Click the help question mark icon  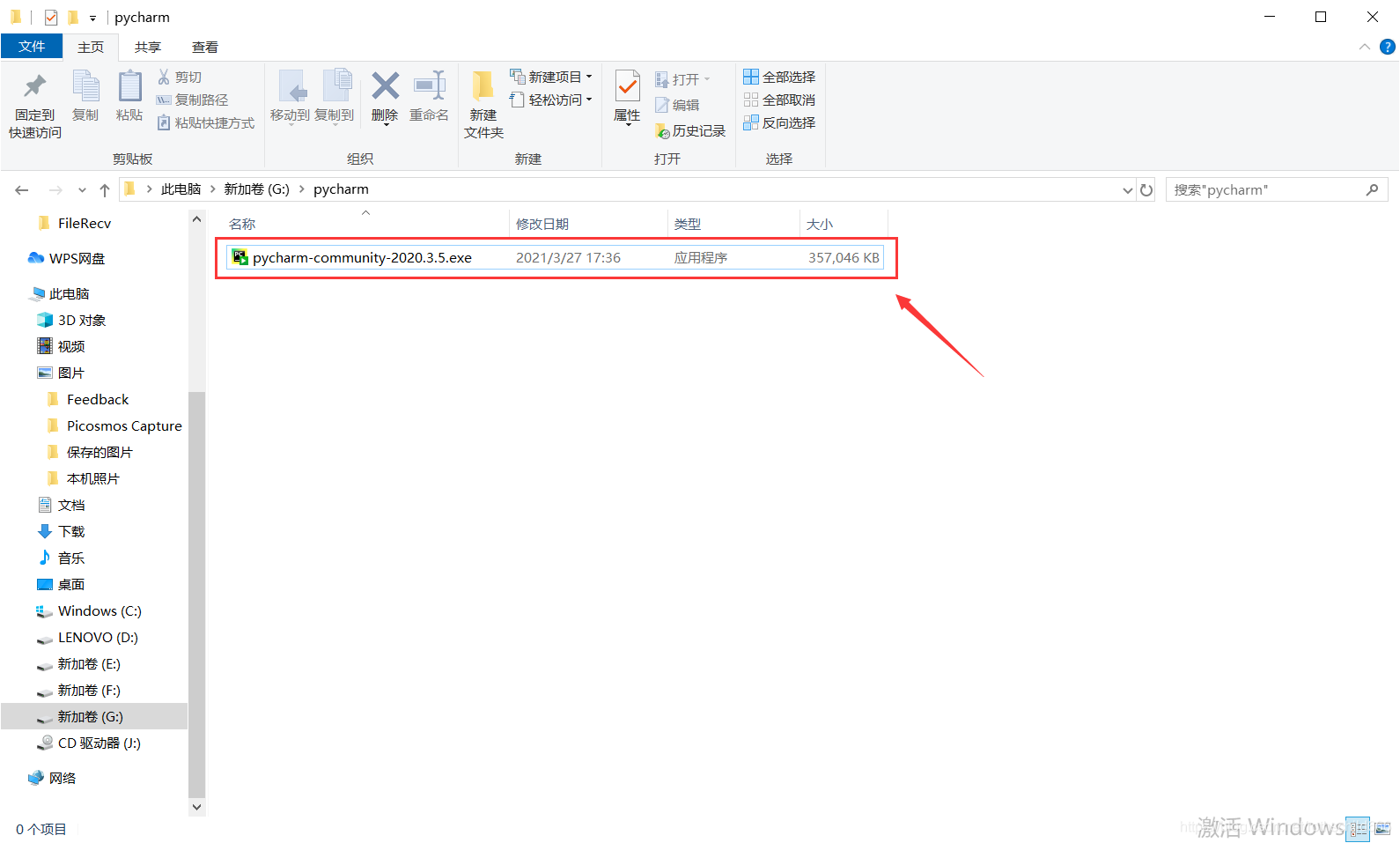(x=1388, y=48)
